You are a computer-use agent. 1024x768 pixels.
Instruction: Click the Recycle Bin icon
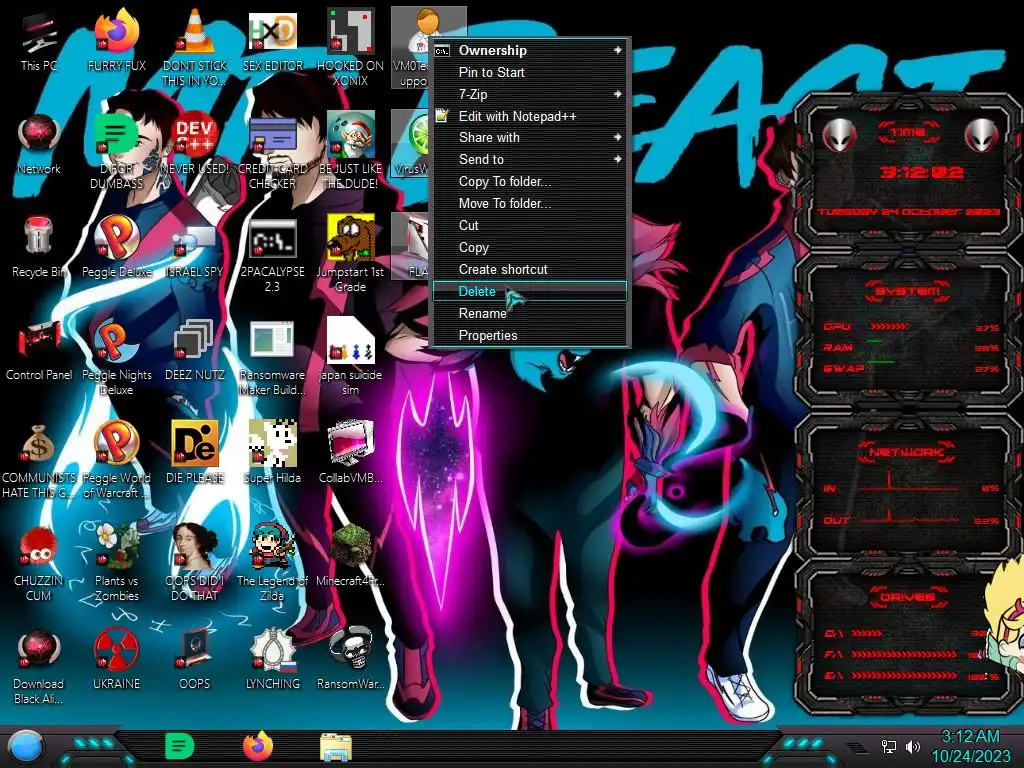(x=39, y=248)
